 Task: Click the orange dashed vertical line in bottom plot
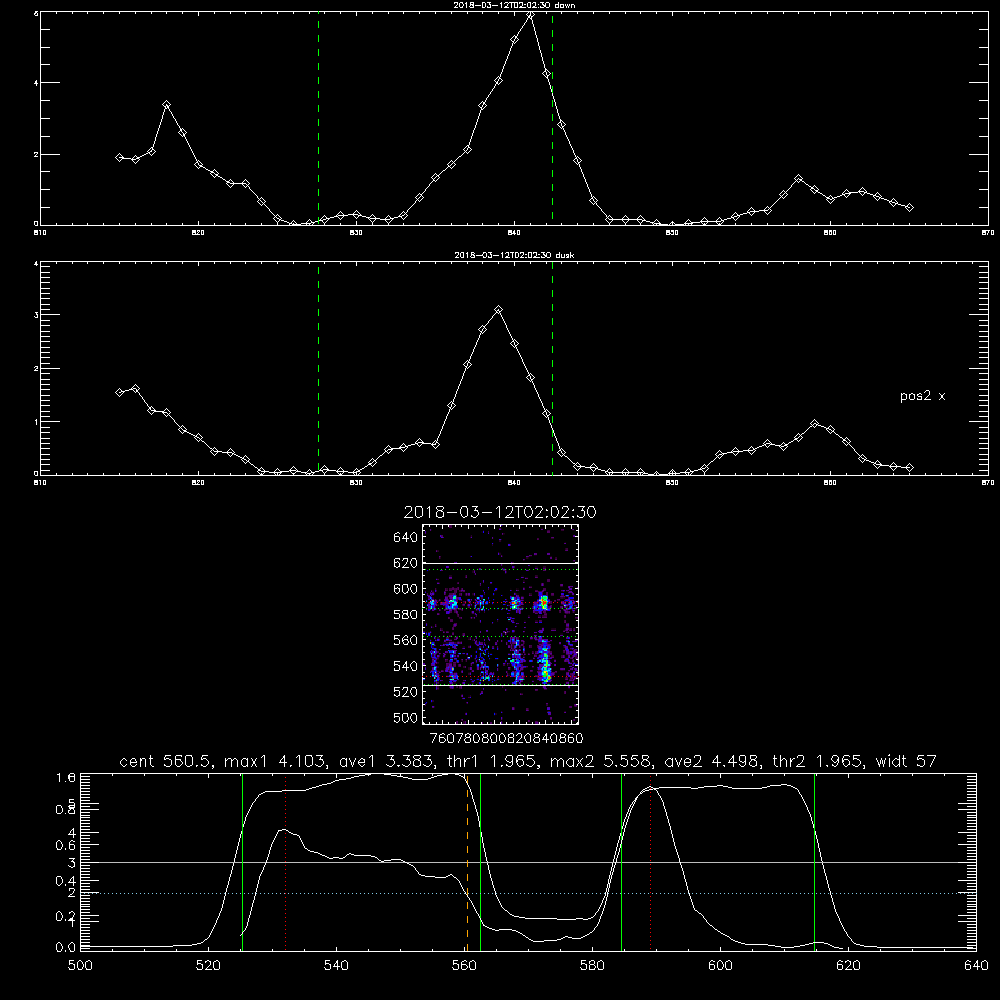point(467,862)
